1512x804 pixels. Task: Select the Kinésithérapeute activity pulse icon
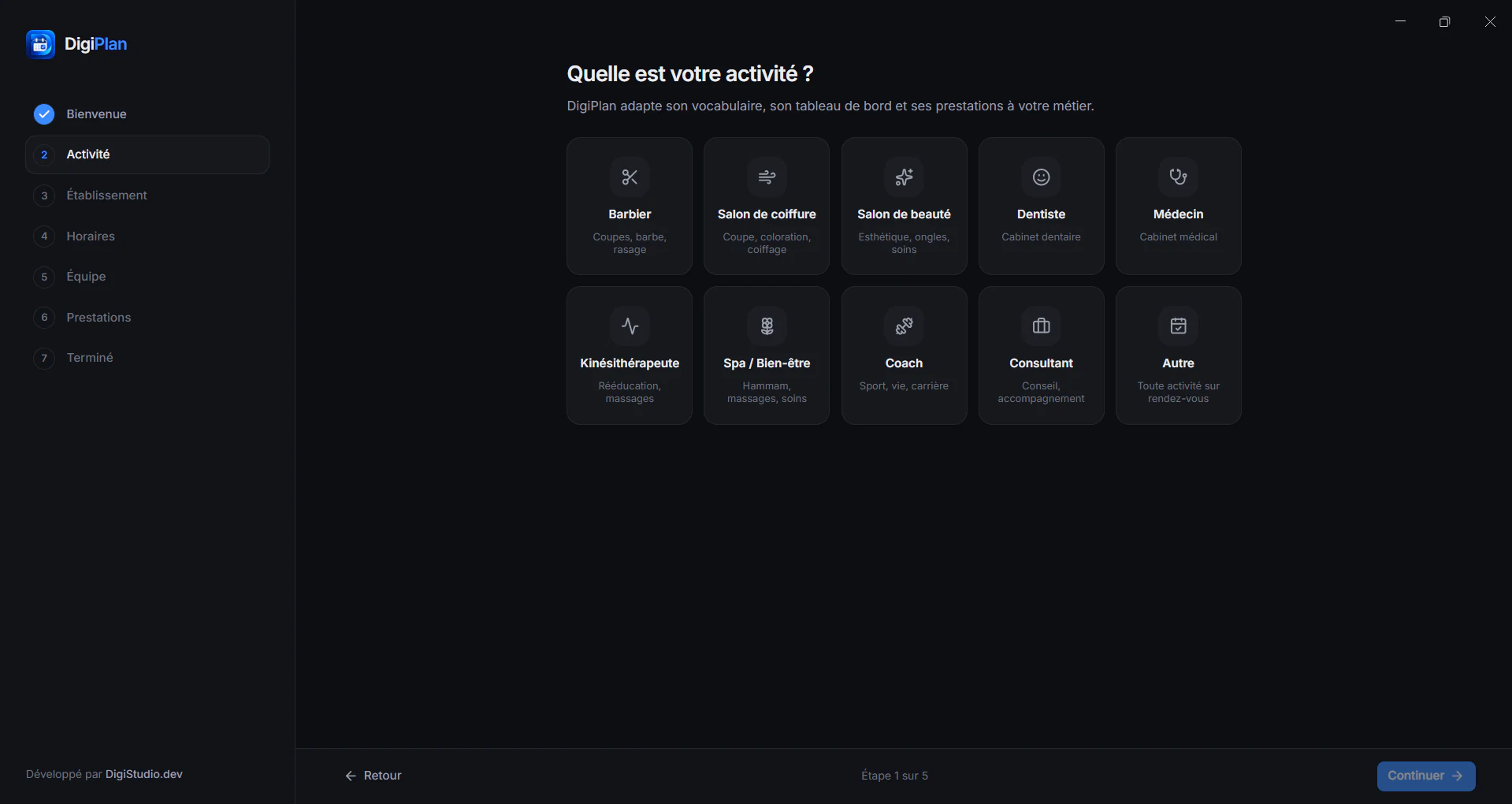point(630,326)
